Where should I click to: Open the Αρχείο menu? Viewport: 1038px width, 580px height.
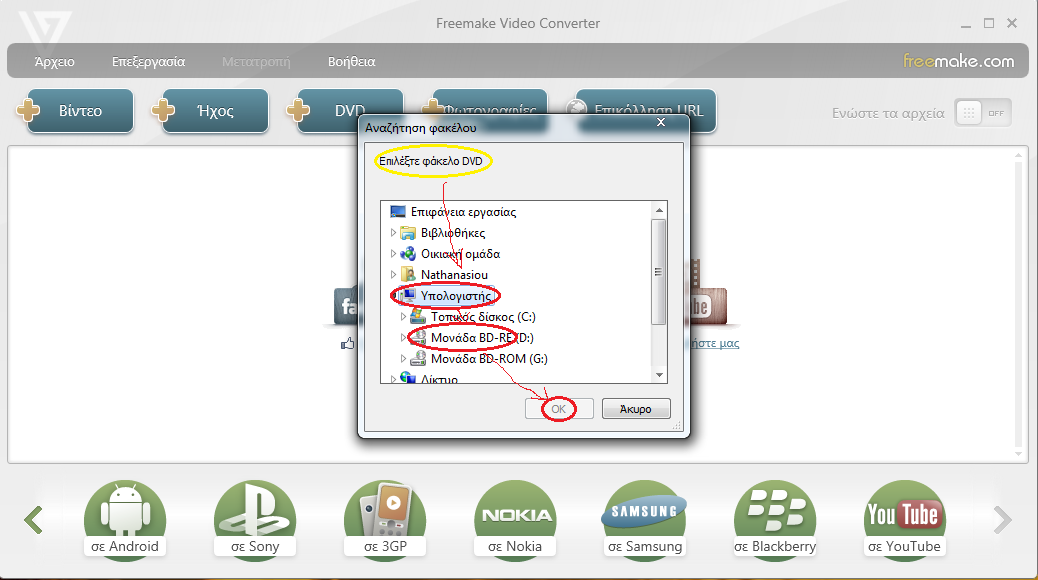click(x=54, y=62)
